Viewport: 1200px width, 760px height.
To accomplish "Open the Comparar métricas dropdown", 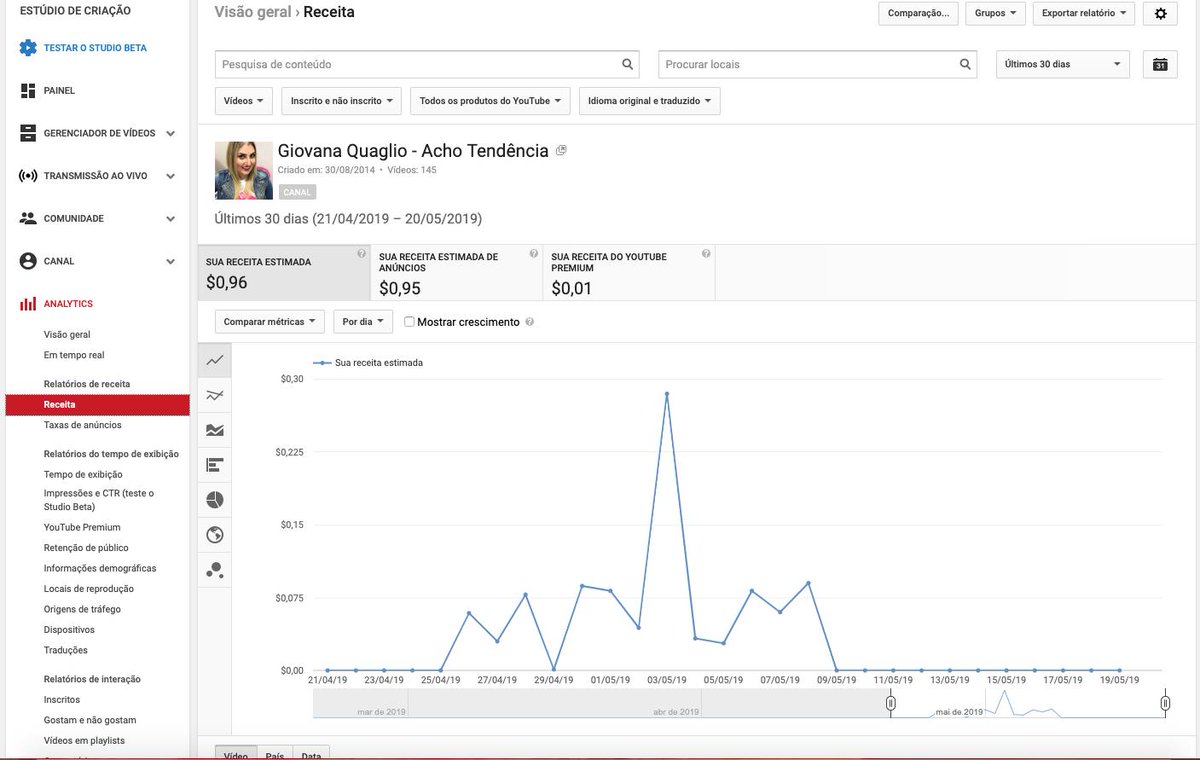I will point(270,322).
